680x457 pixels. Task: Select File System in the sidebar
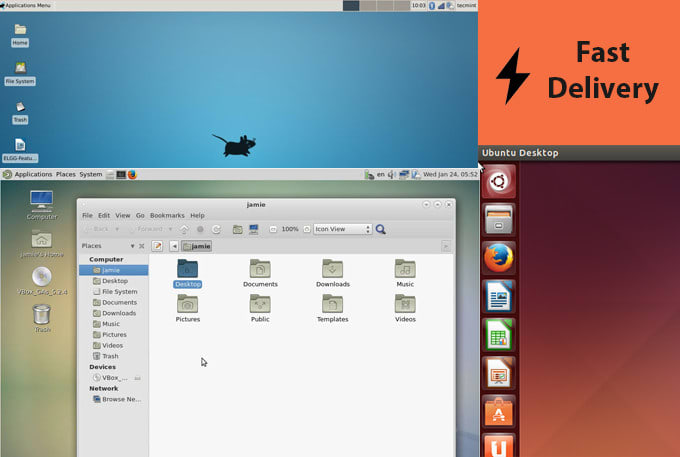coord(119,292)
